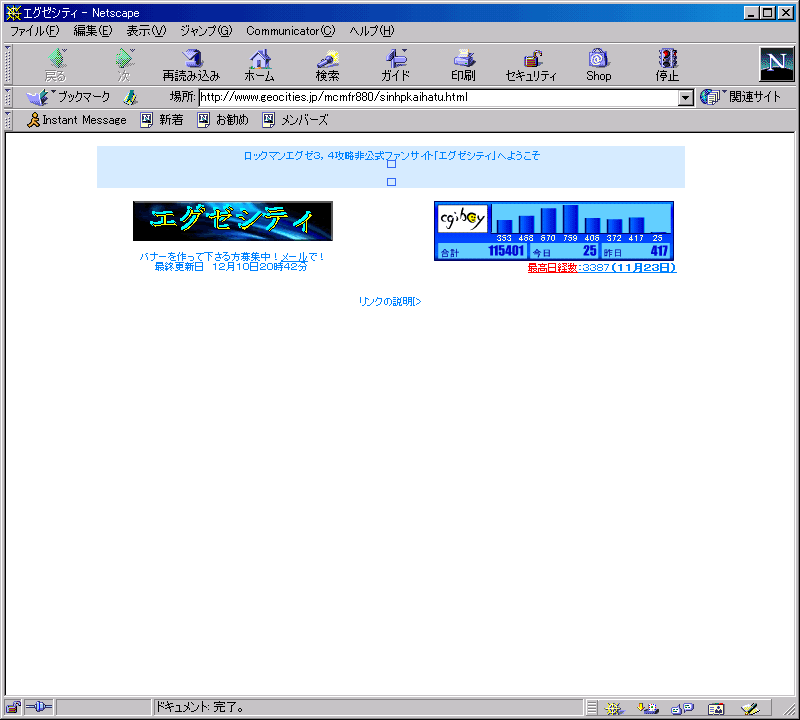800x720 pixels.
Task: Click the online/offline connection plug icon
Action: (39, 707)
